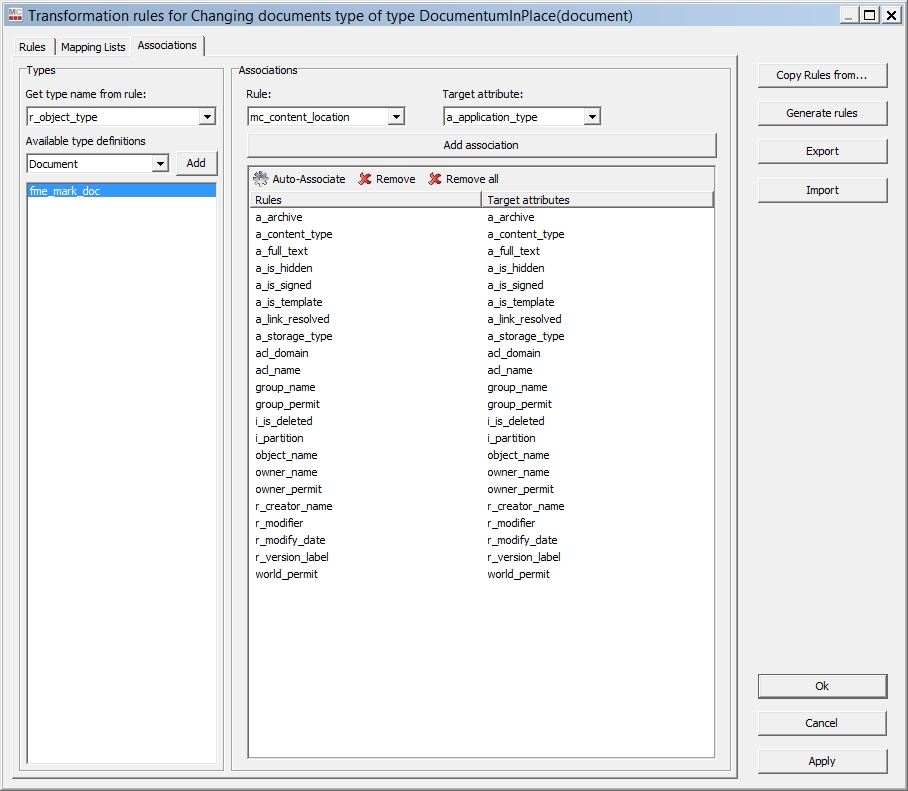Screen dimensions: 908x791
Task: Open the 'Get type name from rule' dropdown
Action: coord(207,117)
